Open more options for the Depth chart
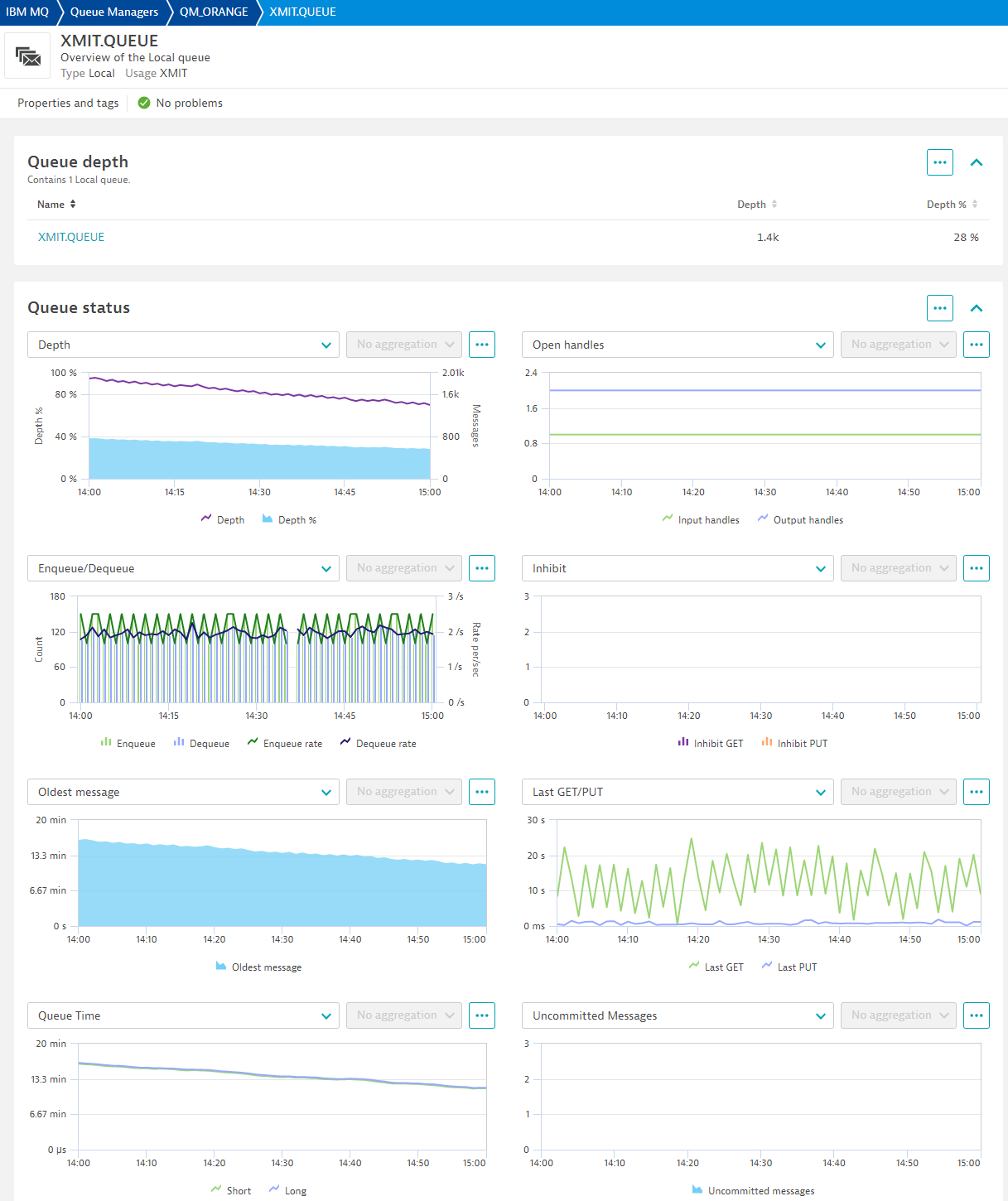Viewport: 1008px width, 1201px height. tap(481, 345)
